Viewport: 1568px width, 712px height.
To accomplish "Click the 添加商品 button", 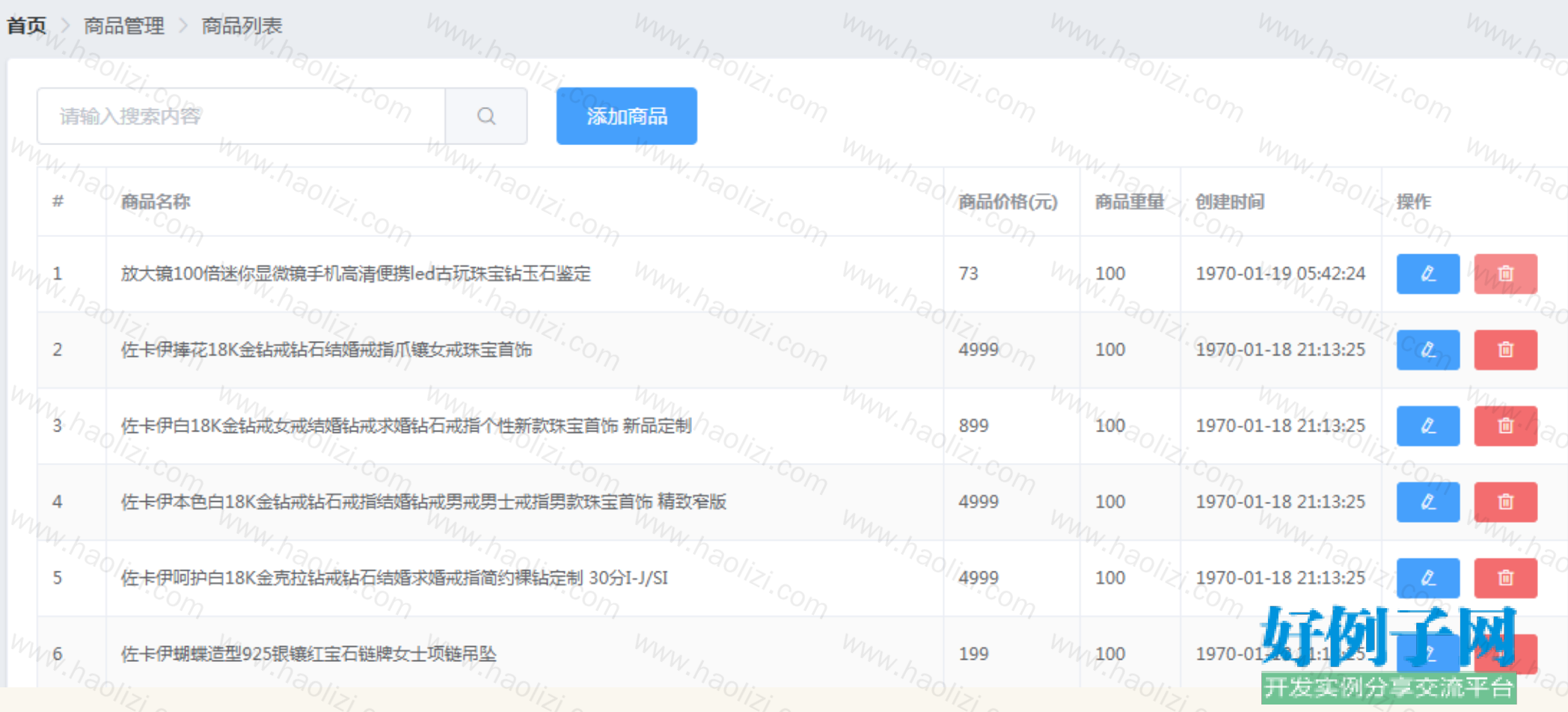I will [x=627, y=116].
